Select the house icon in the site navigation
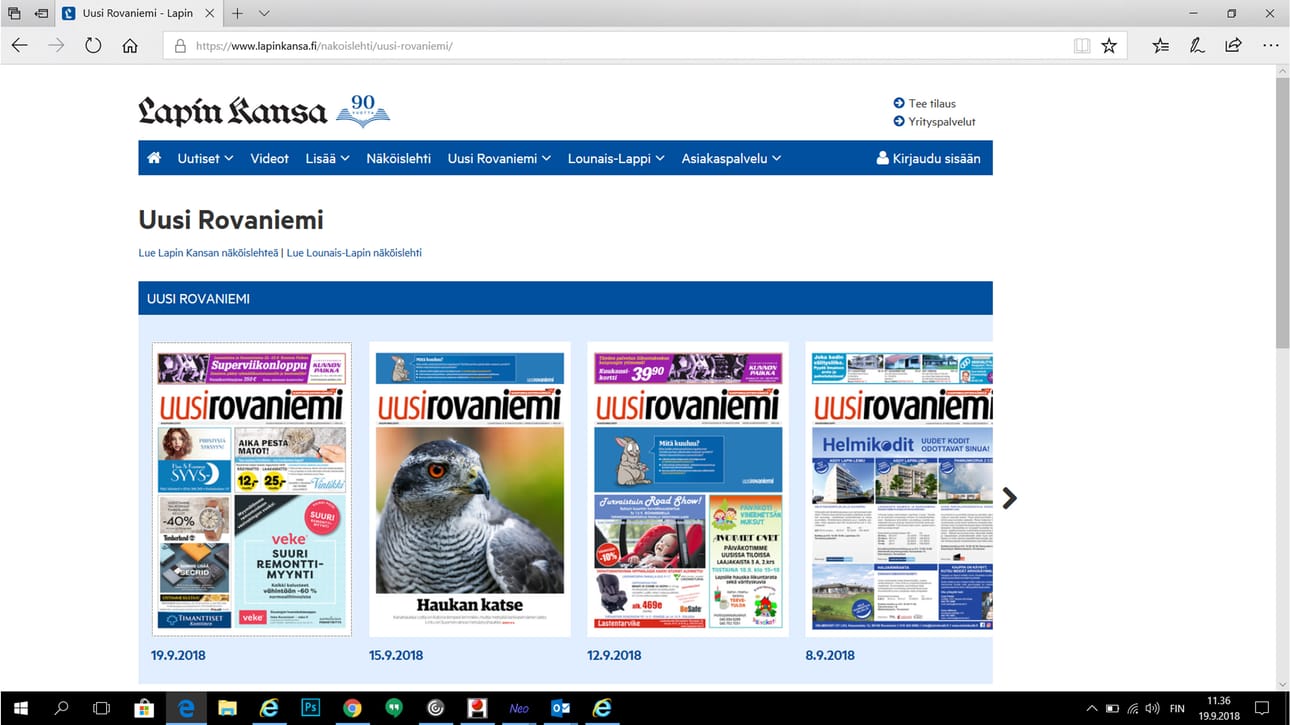This screenshot has height=725, width=1290. (154, 157)
